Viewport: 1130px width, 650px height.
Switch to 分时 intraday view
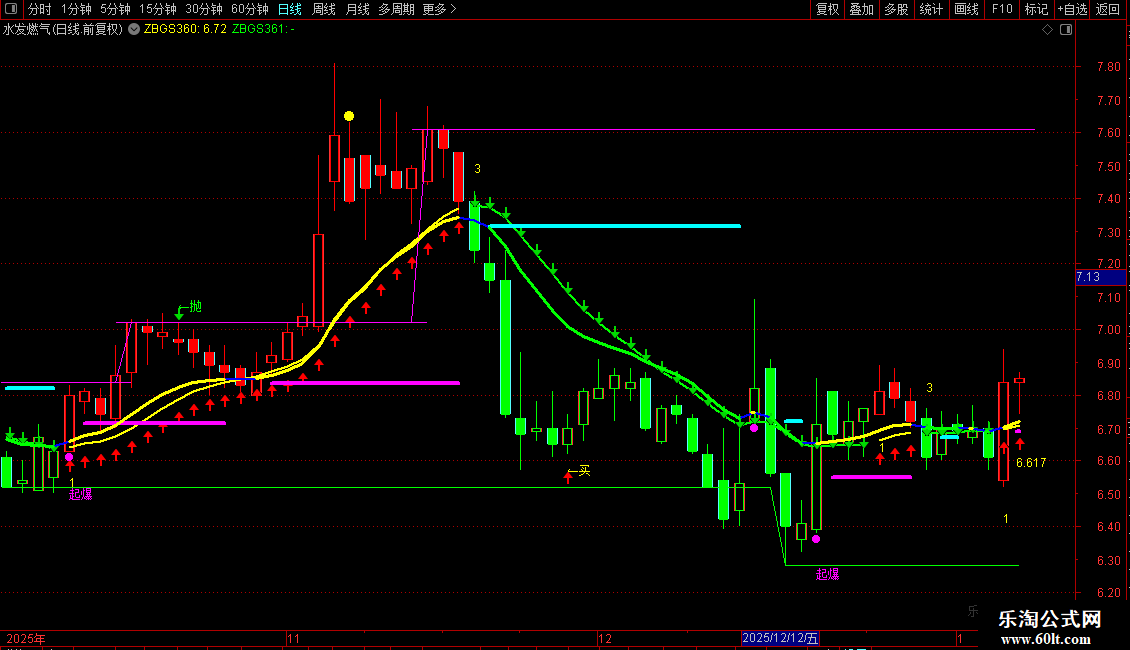[x=40, y=9]
